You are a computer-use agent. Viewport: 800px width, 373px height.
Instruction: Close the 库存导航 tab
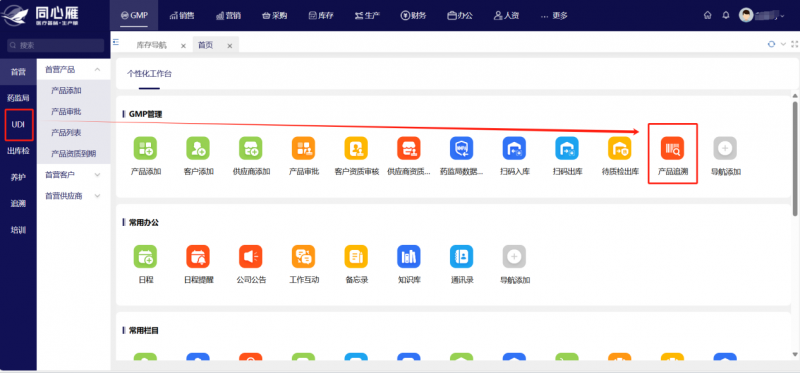183,46
